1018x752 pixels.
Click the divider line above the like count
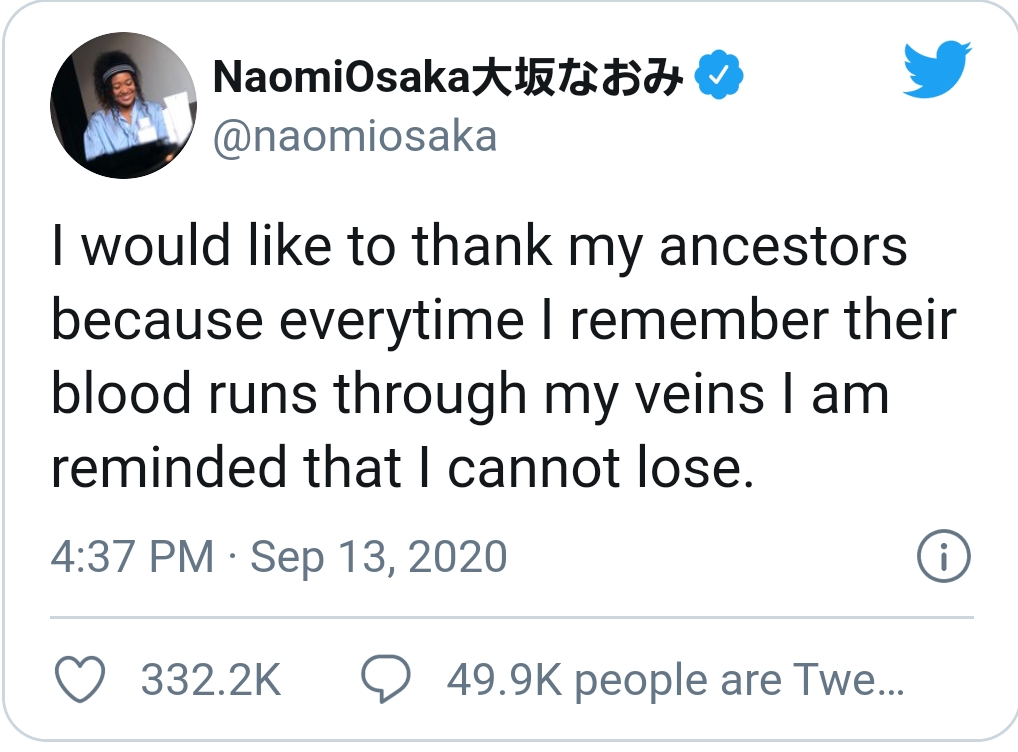510,617
